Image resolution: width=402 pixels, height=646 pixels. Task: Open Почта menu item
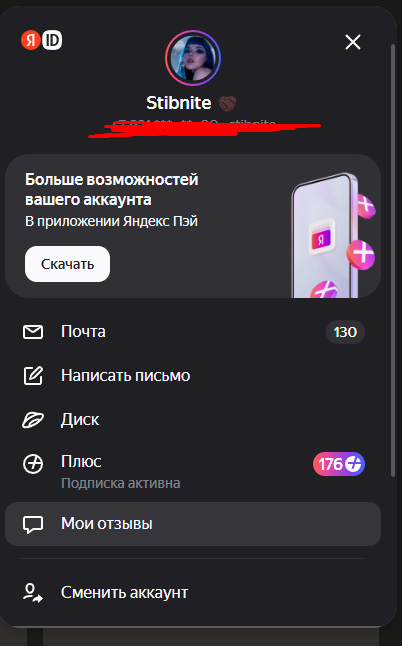coord(193,332)
